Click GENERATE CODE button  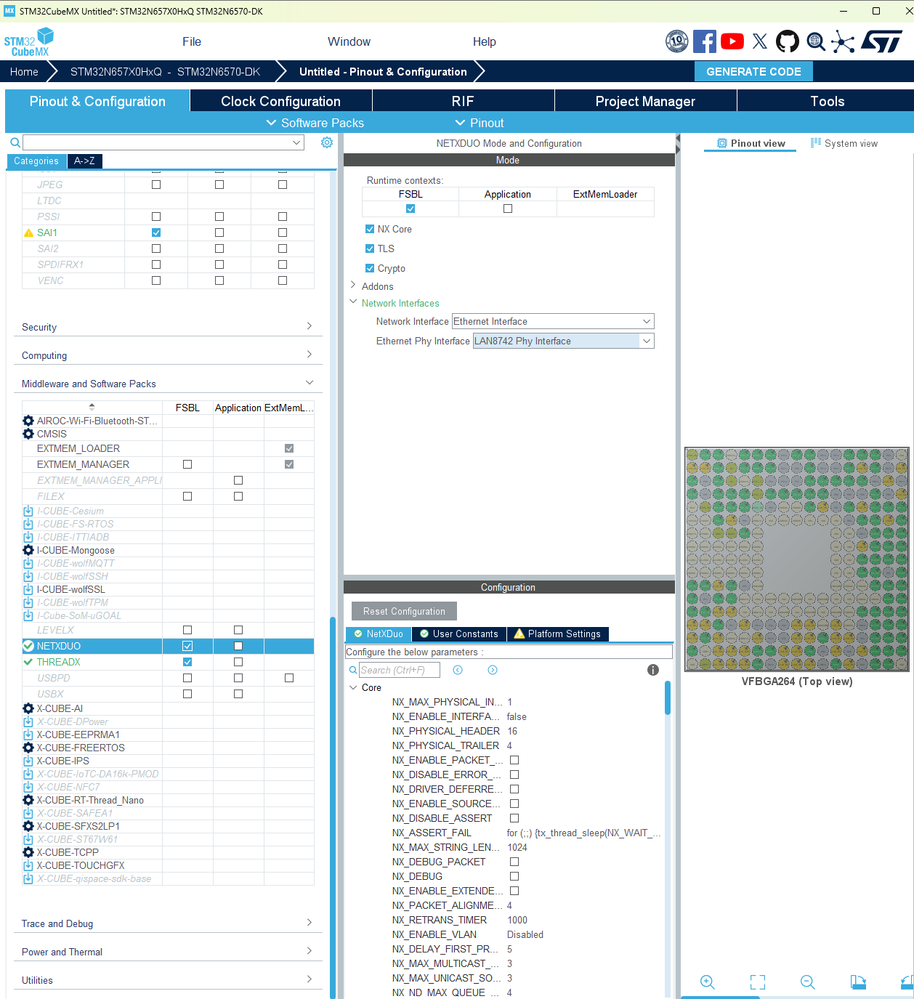point(753,71)
